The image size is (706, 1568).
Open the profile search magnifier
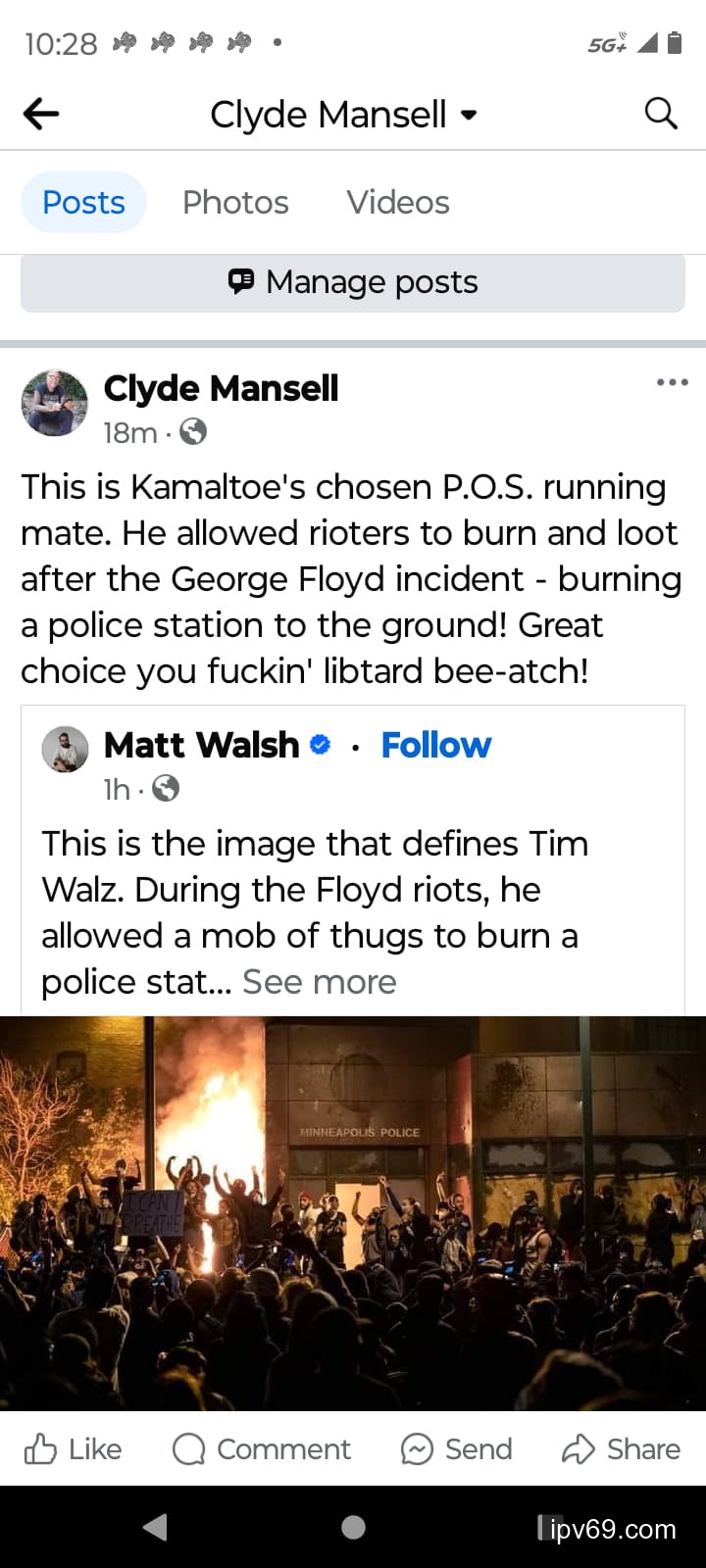(x=661, y=115)
